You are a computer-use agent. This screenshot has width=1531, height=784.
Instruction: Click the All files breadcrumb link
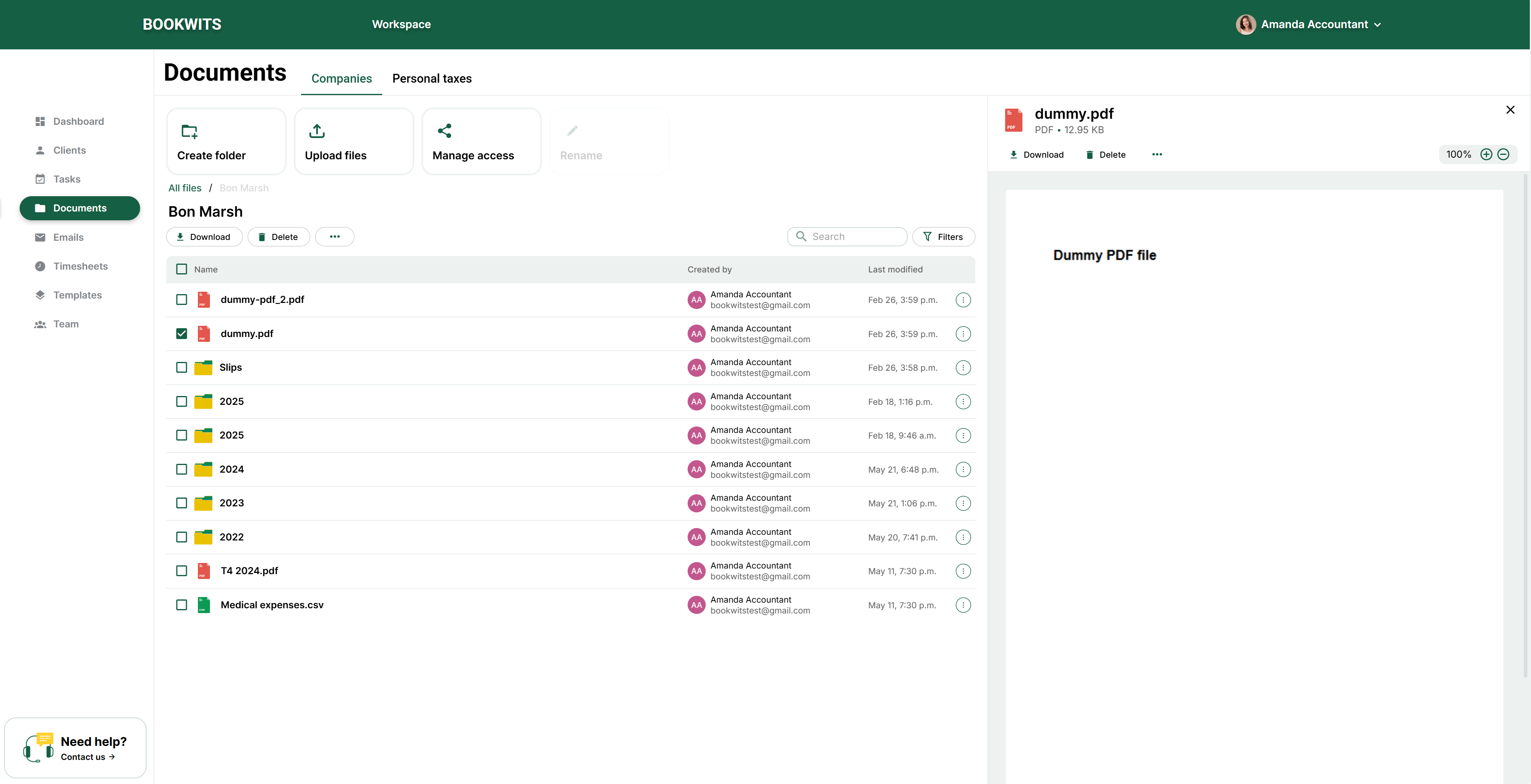(x=184, y=188)
